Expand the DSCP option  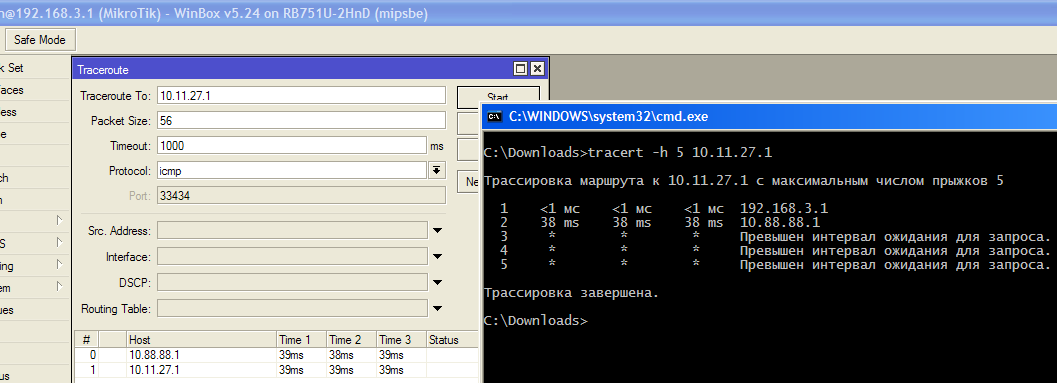pos(437,283)
